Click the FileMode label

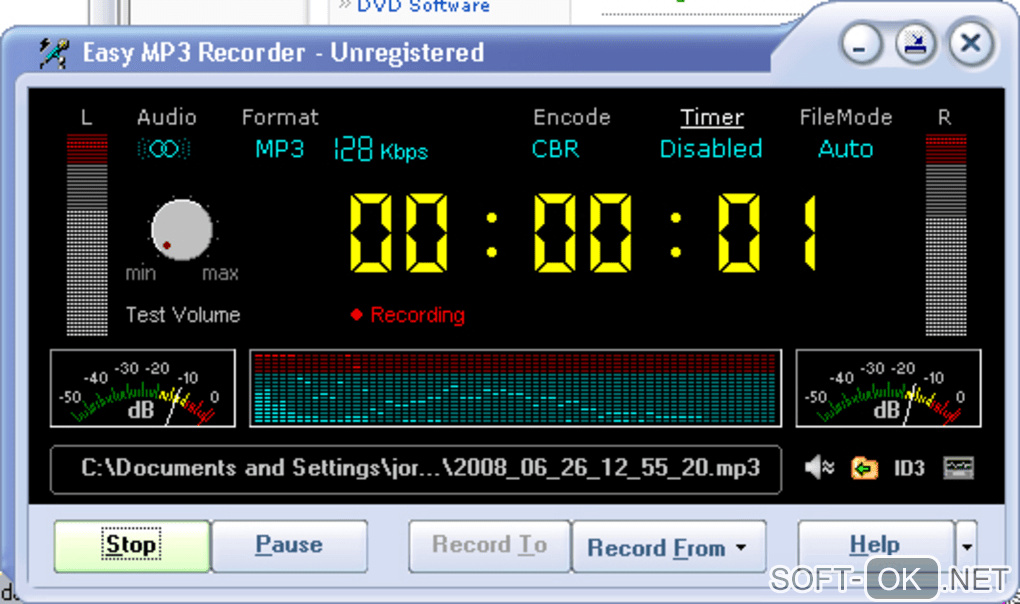coord(846,117)
